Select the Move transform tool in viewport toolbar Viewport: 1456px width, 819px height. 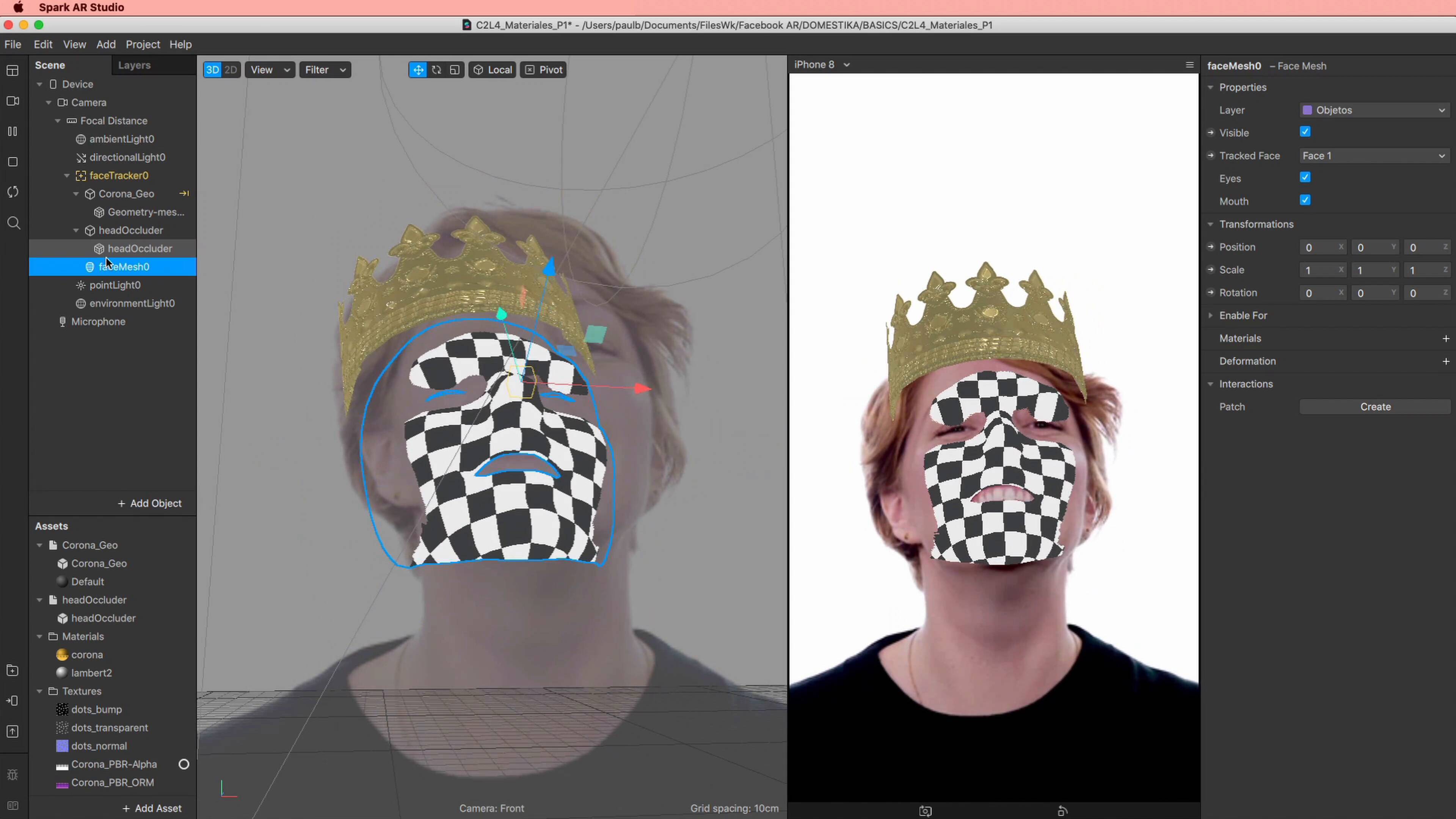click(x=418, y=69)
